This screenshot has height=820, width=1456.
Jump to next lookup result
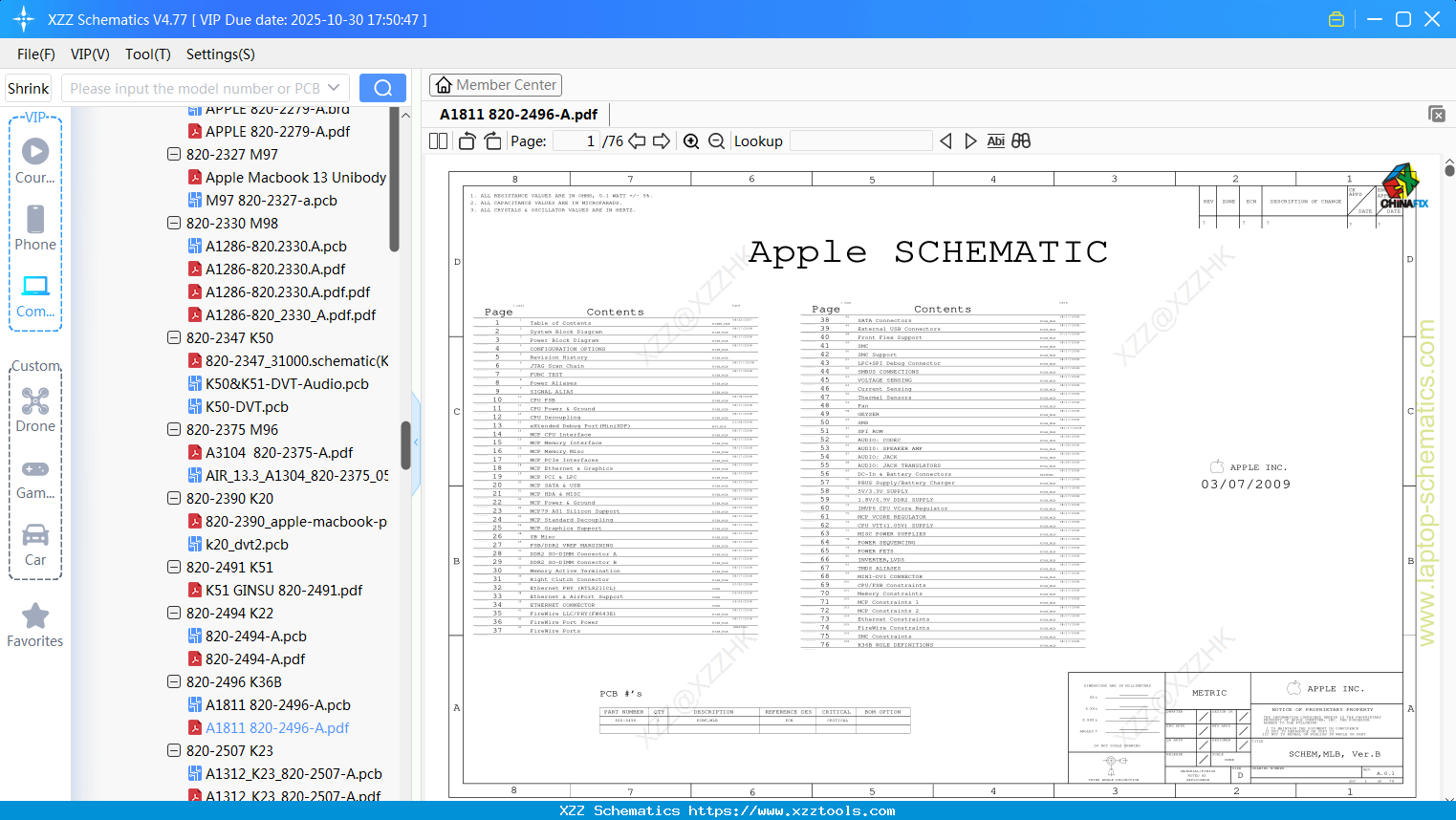coord(971,141)
